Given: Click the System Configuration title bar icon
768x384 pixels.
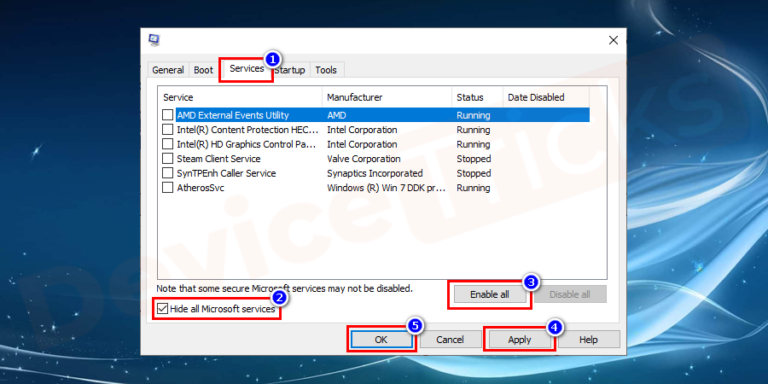Looking at the screenshot, I should point(154,40).
